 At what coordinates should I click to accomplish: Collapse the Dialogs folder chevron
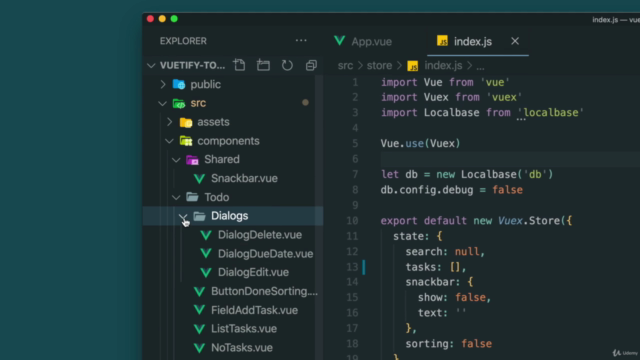tap(183, 216)
